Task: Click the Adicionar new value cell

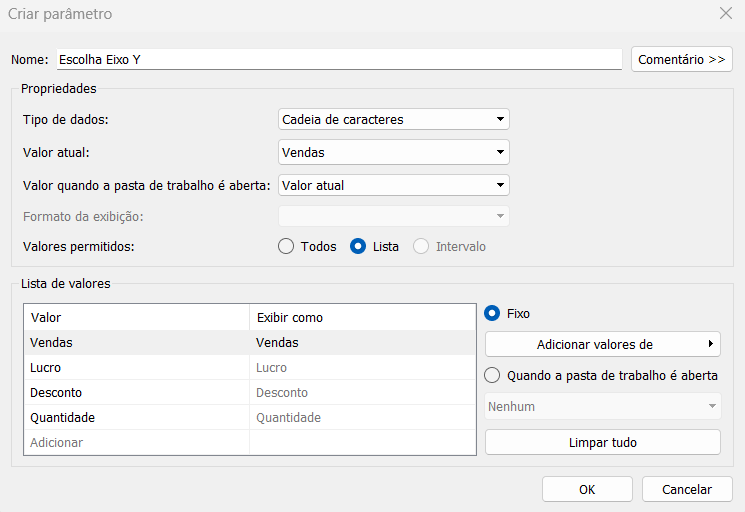Action: pos(137,443)
